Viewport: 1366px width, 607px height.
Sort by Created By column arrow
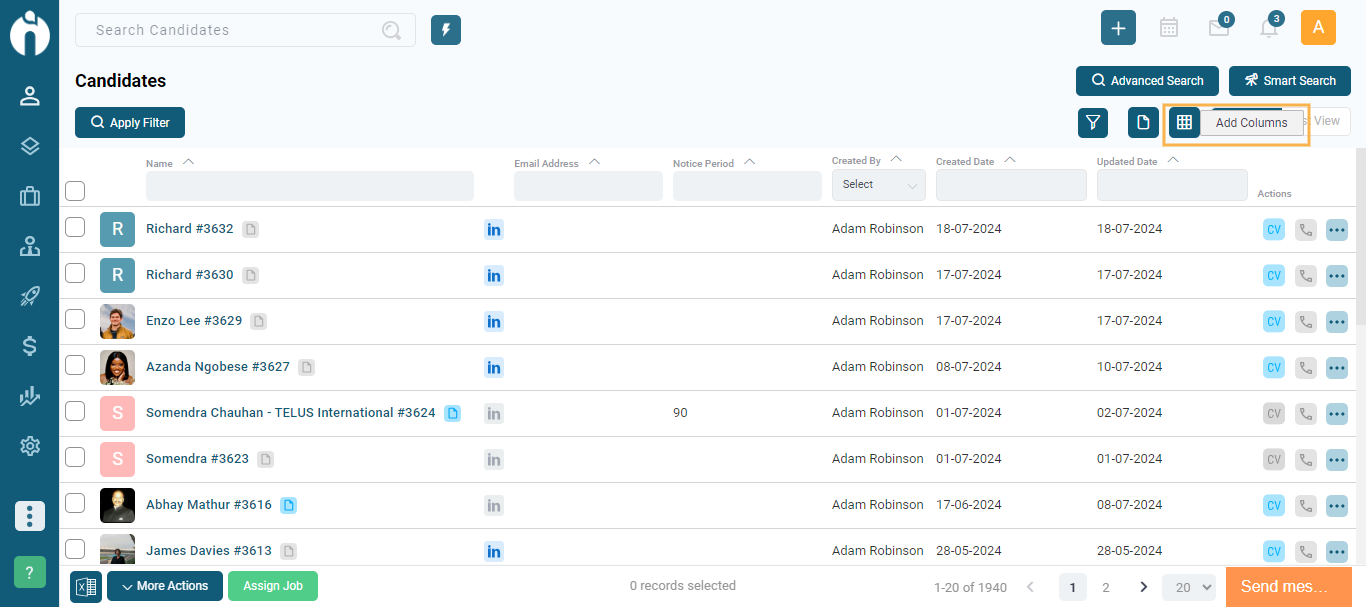pos(896,160)
